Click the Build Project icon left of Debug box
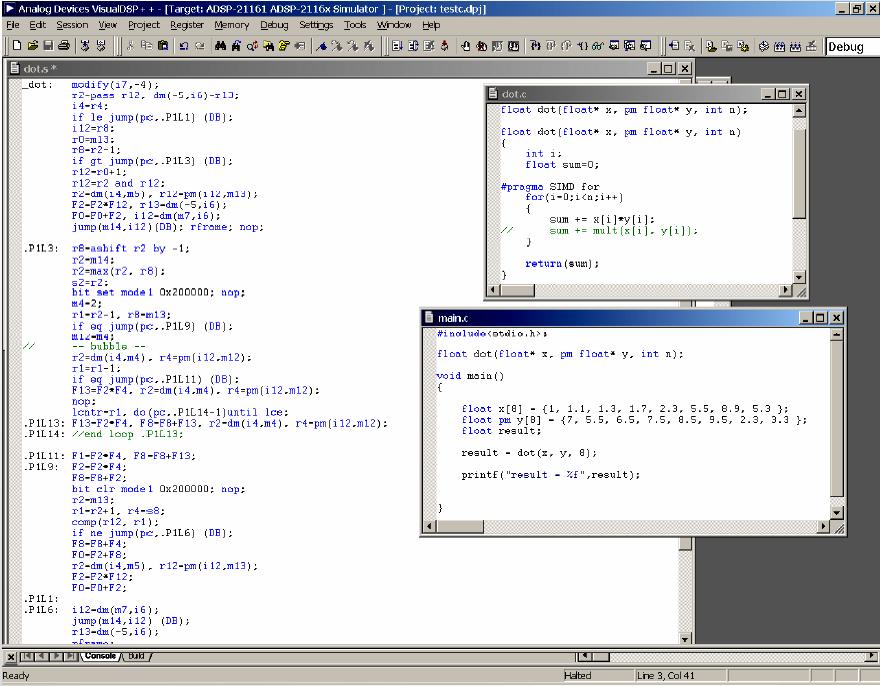This screenshot has width=880, height=686. (x=780, y=46)
